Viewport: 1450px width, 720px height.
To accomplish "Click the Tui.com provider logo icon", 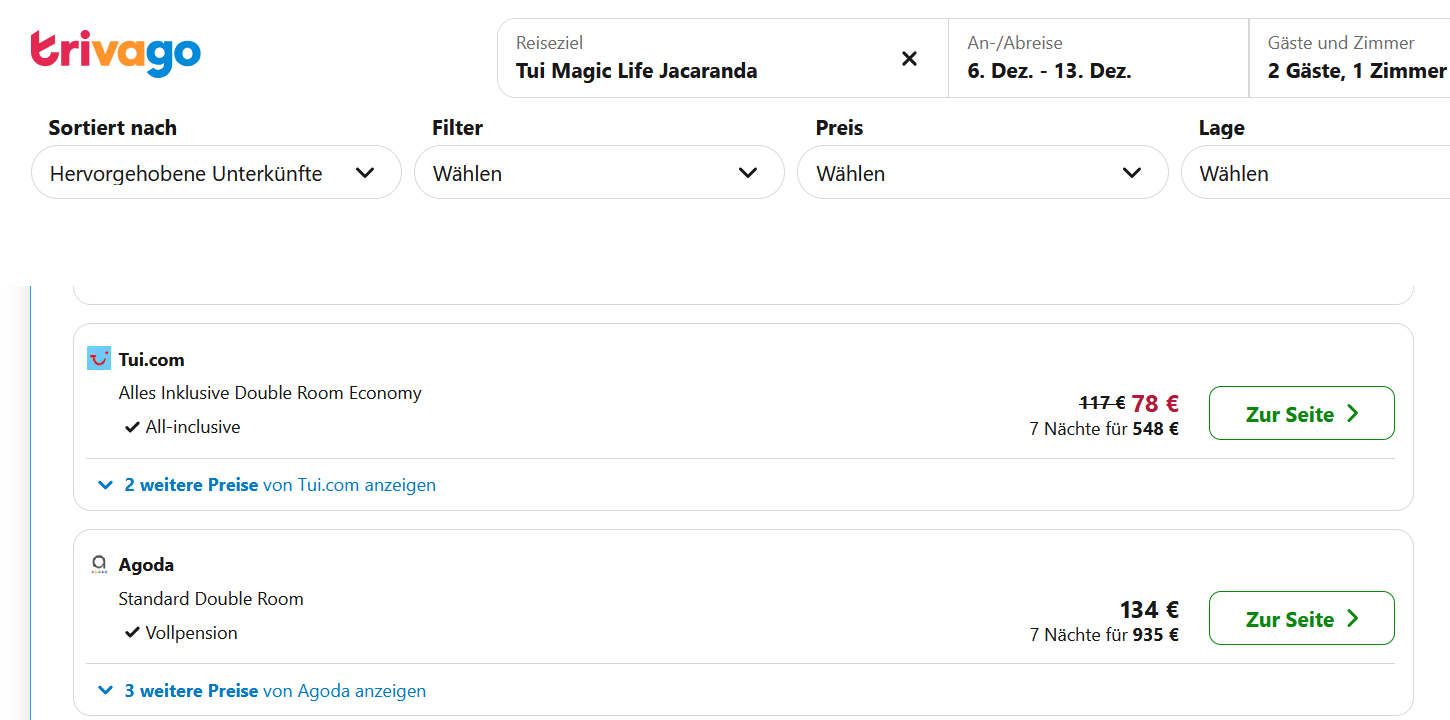I will point(99,359).
